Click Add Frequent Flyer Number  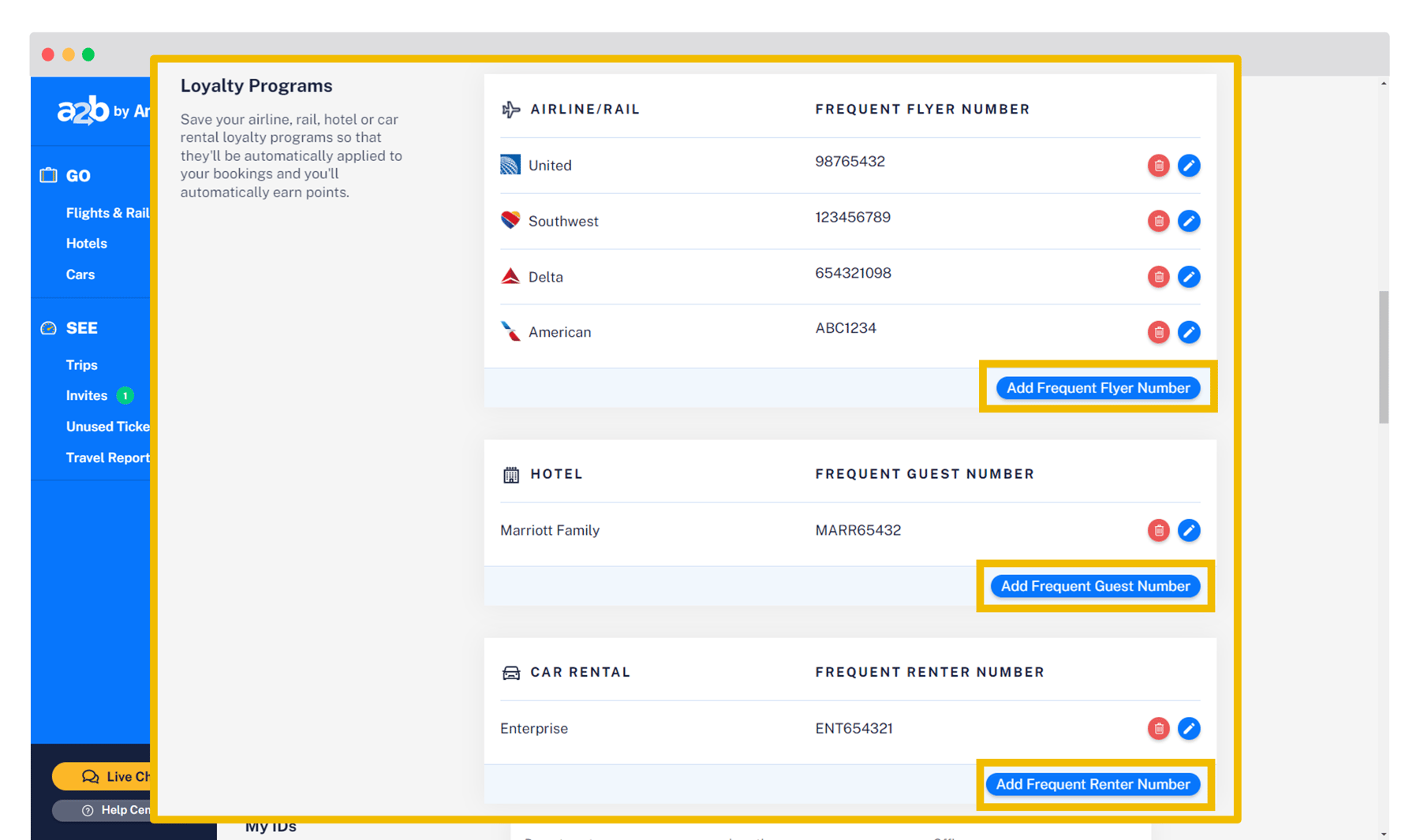click(1097, 387)
